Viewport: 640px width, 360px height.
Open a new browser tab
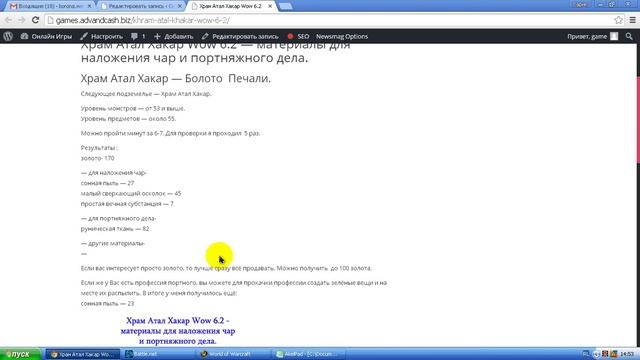coord(285,6)
